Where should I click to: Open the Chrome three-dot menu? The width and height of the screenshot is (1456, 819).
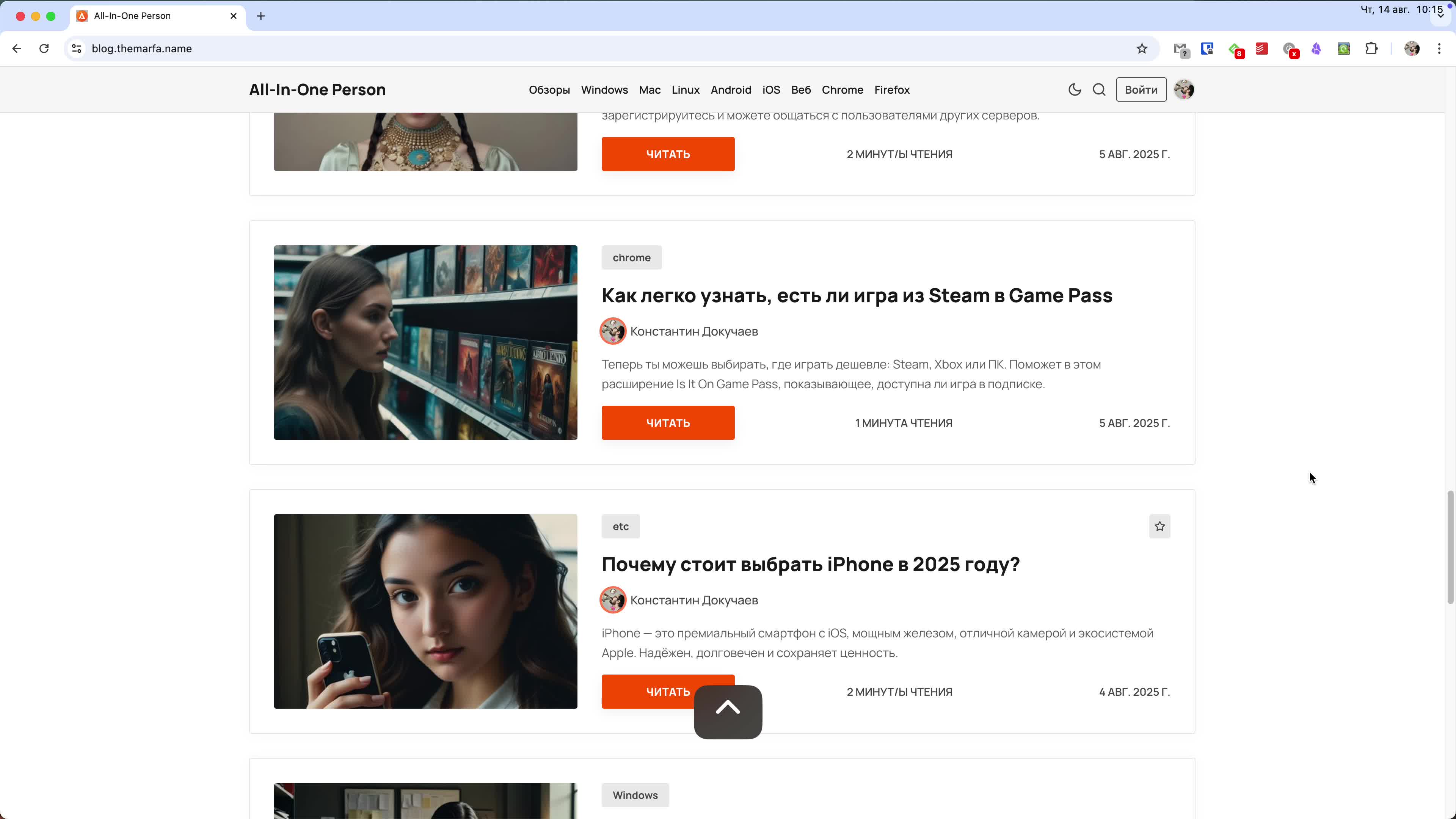[1439, 49]
